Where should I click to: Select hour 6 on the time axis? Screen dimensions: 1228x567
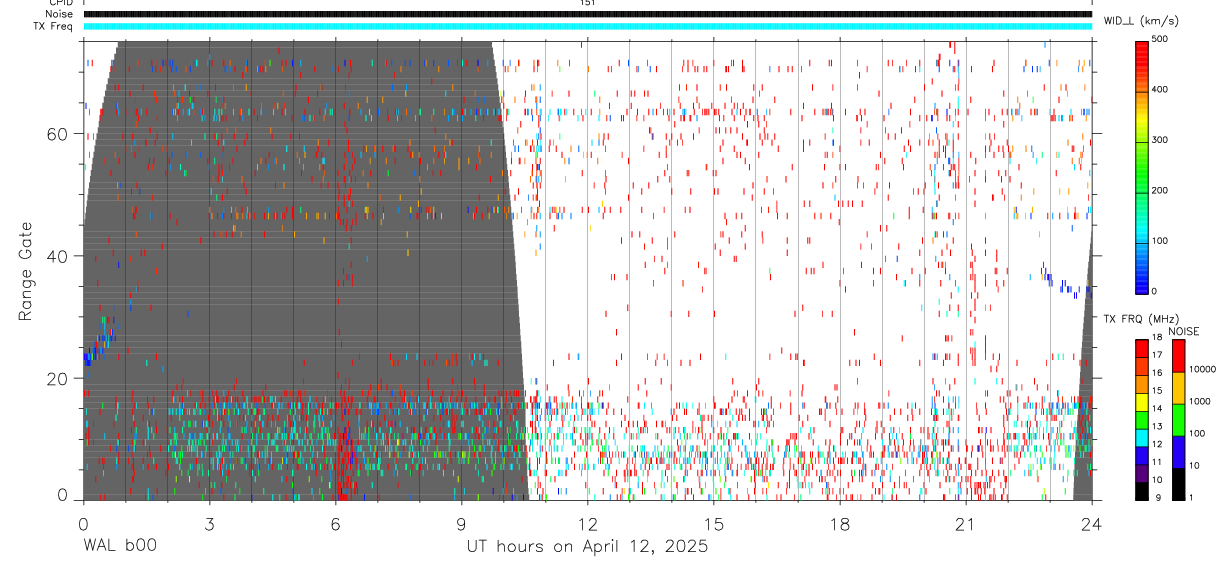(x=335, y=523)
